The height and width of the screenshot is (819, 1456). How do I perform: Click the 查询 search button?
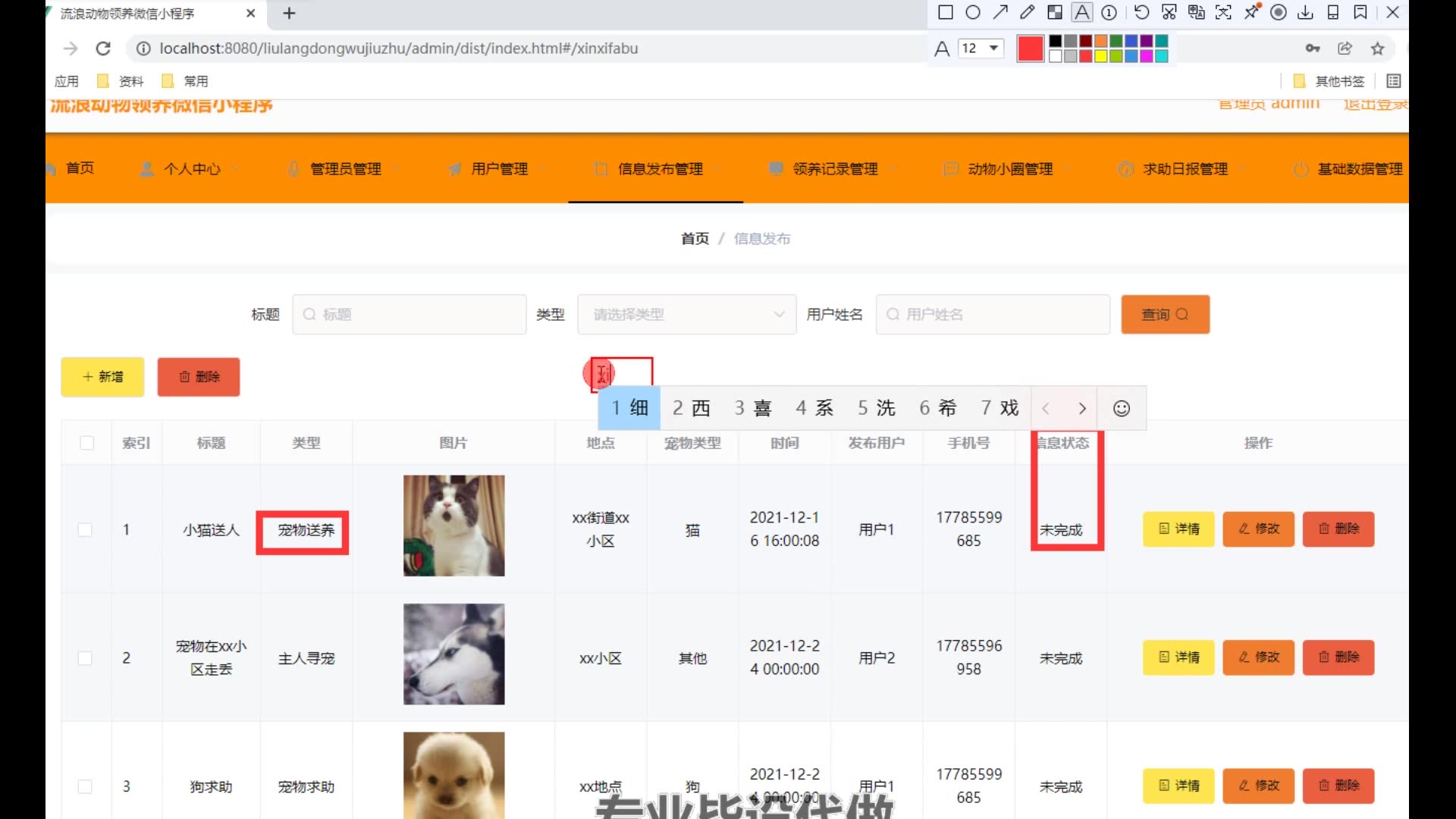(1165, 315)
